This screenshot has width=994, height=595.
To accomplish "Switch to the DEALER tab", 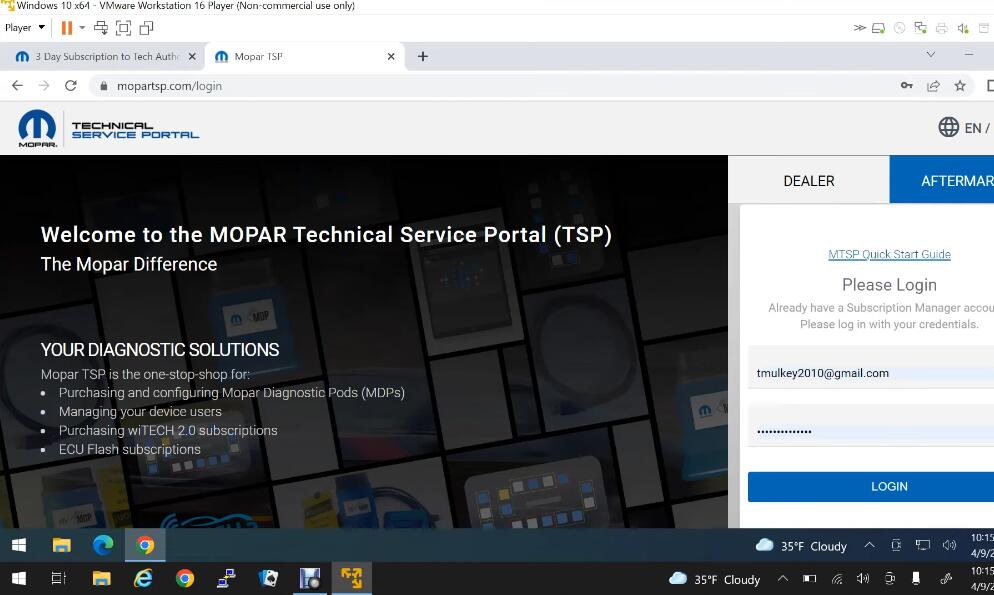I will [x=808, y=181].
